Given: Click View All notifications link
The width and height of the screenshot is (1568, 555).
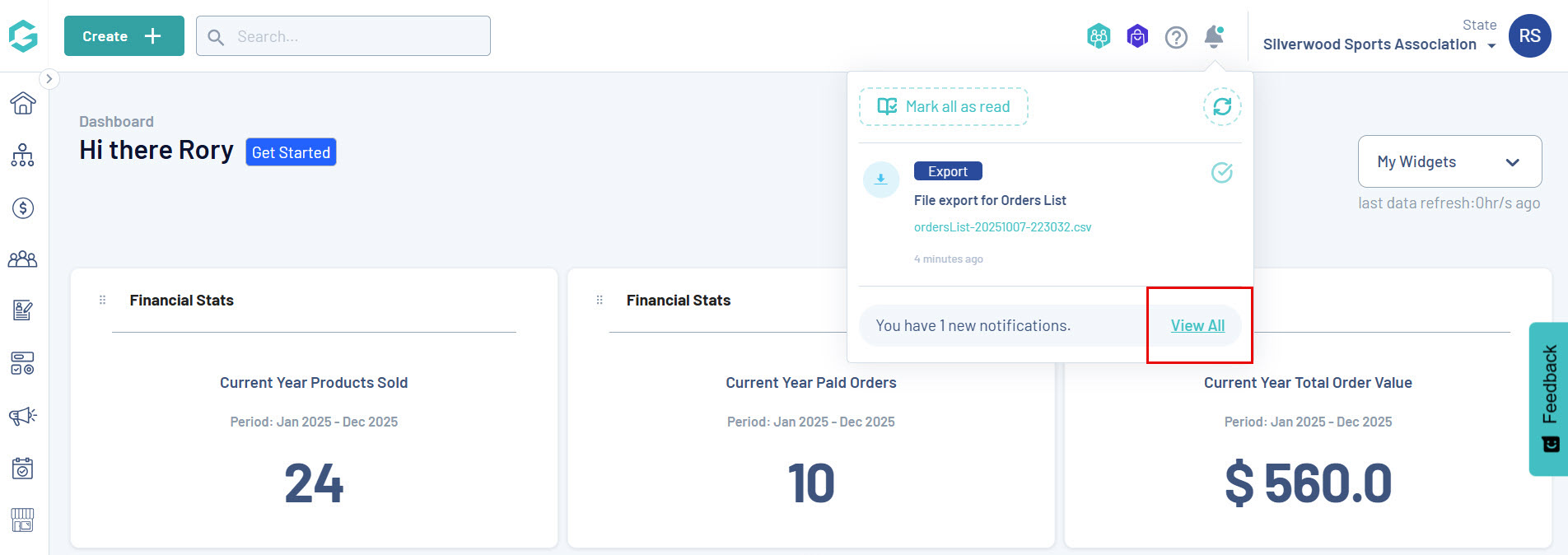Looking at the screenshot, I should [x=1197, y=325].
